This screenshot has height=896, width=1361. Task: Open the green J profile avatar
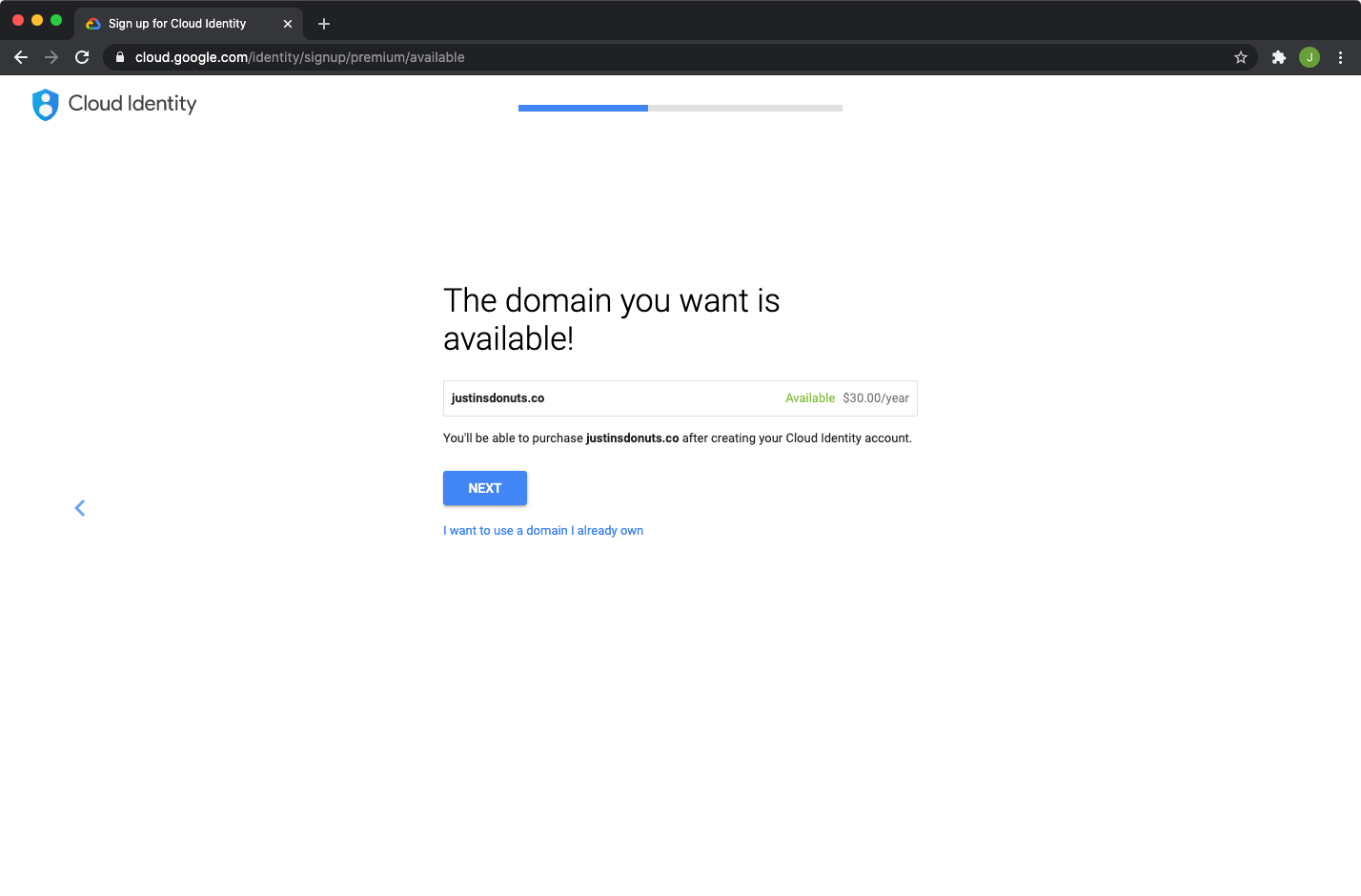tap(1310, 57)
